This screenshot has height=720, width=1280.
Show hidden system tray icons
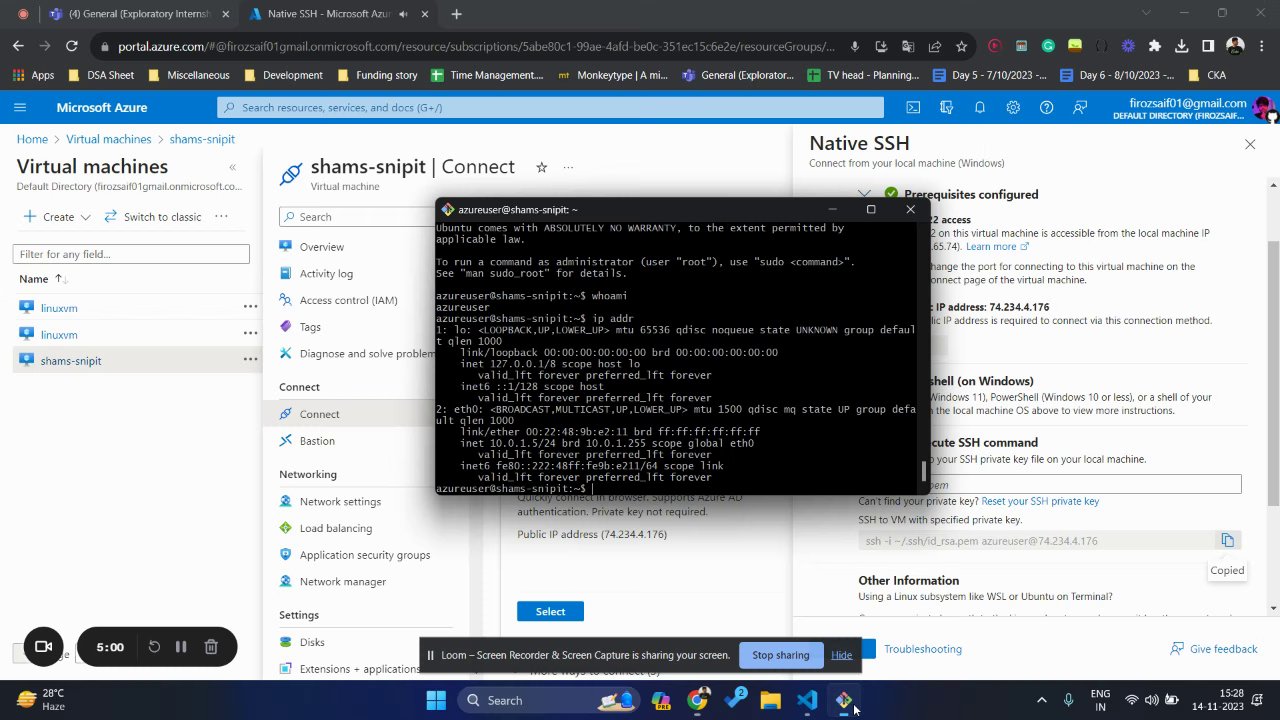[x=1041, y=700]
